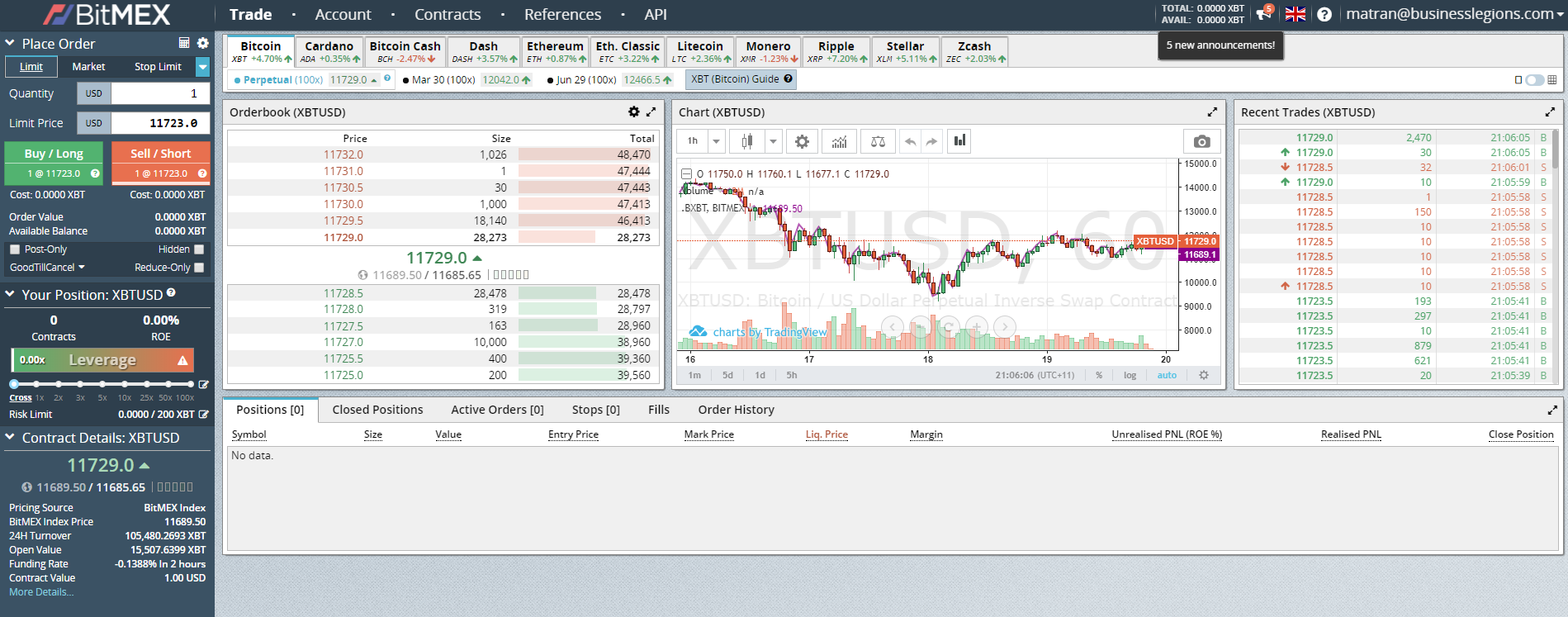The image size is (1568, 617).
Task: Open more order types dropdown arrow
Action: coord(202,67)
